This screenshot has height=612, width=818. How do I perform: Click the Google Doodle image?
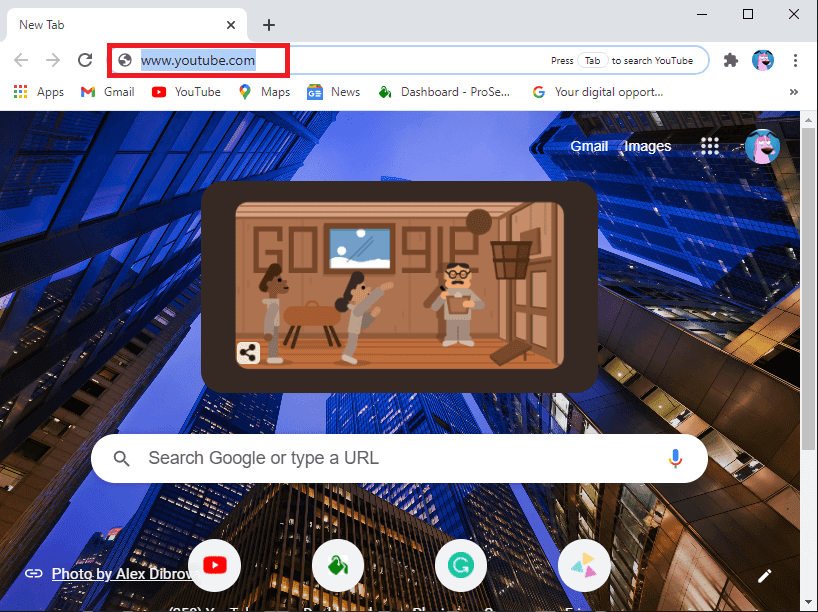tap(400, 285)
